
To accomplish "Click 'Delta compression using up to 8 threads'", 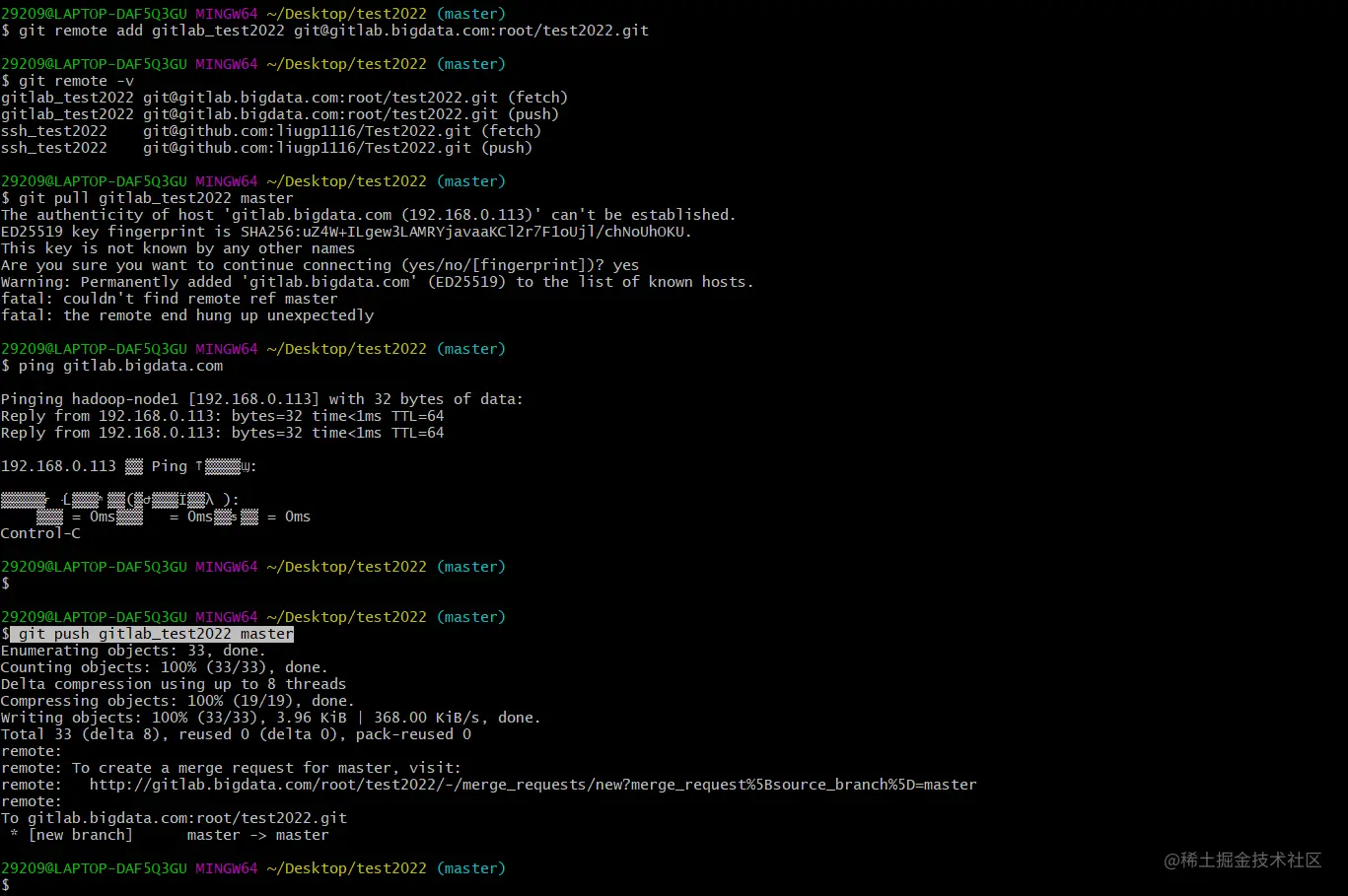I will click(174, 684).
